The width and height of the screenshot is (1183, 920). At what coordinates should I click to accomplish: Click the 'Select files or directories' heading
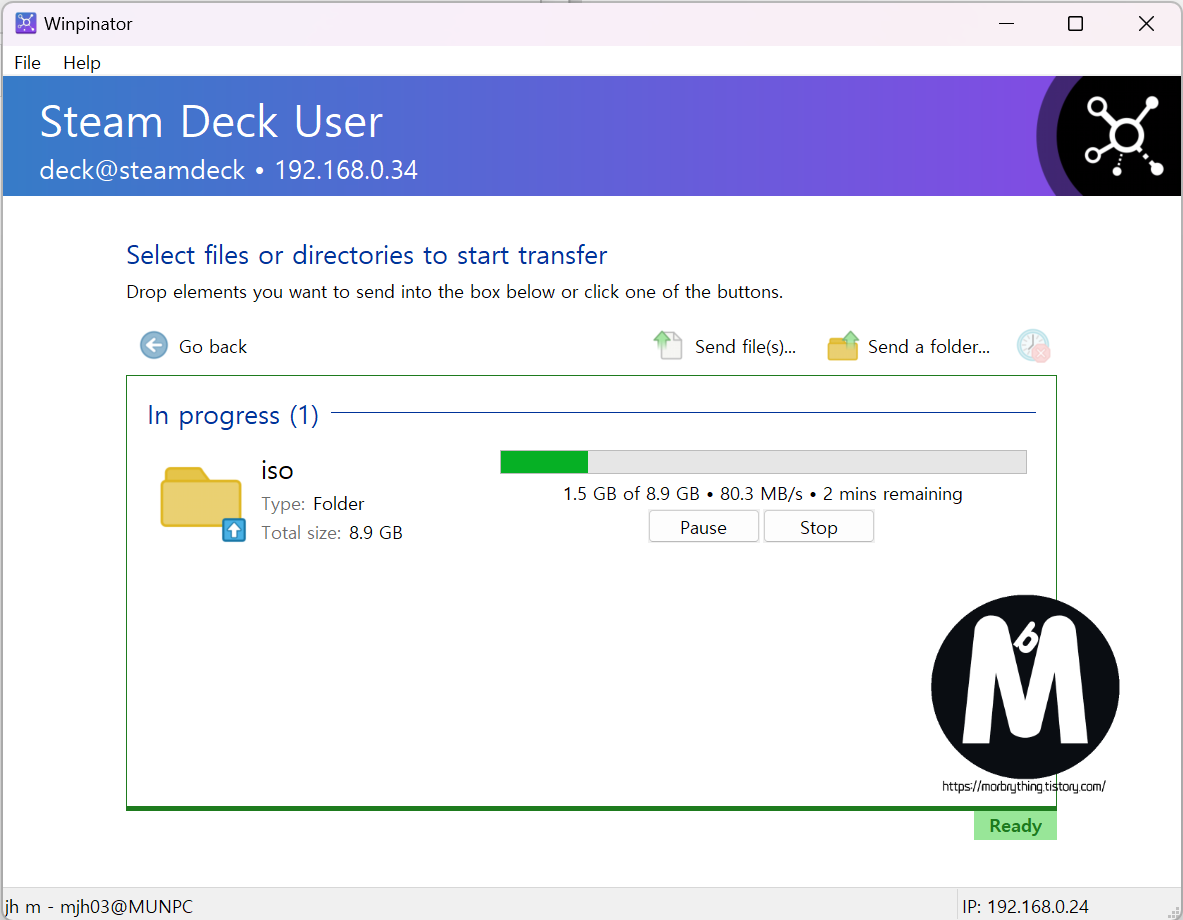coord(367,255)
